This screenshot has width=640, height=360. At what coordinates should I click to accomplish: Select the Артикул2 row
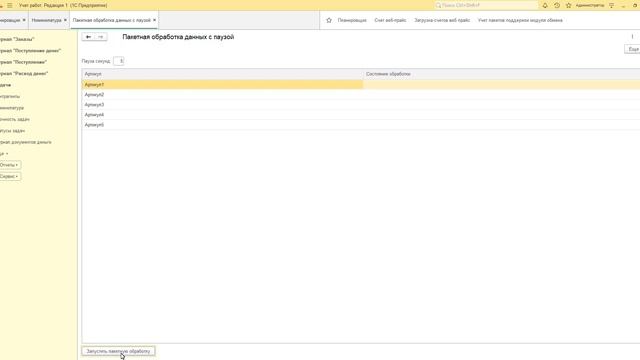click(x=361, y=95)
